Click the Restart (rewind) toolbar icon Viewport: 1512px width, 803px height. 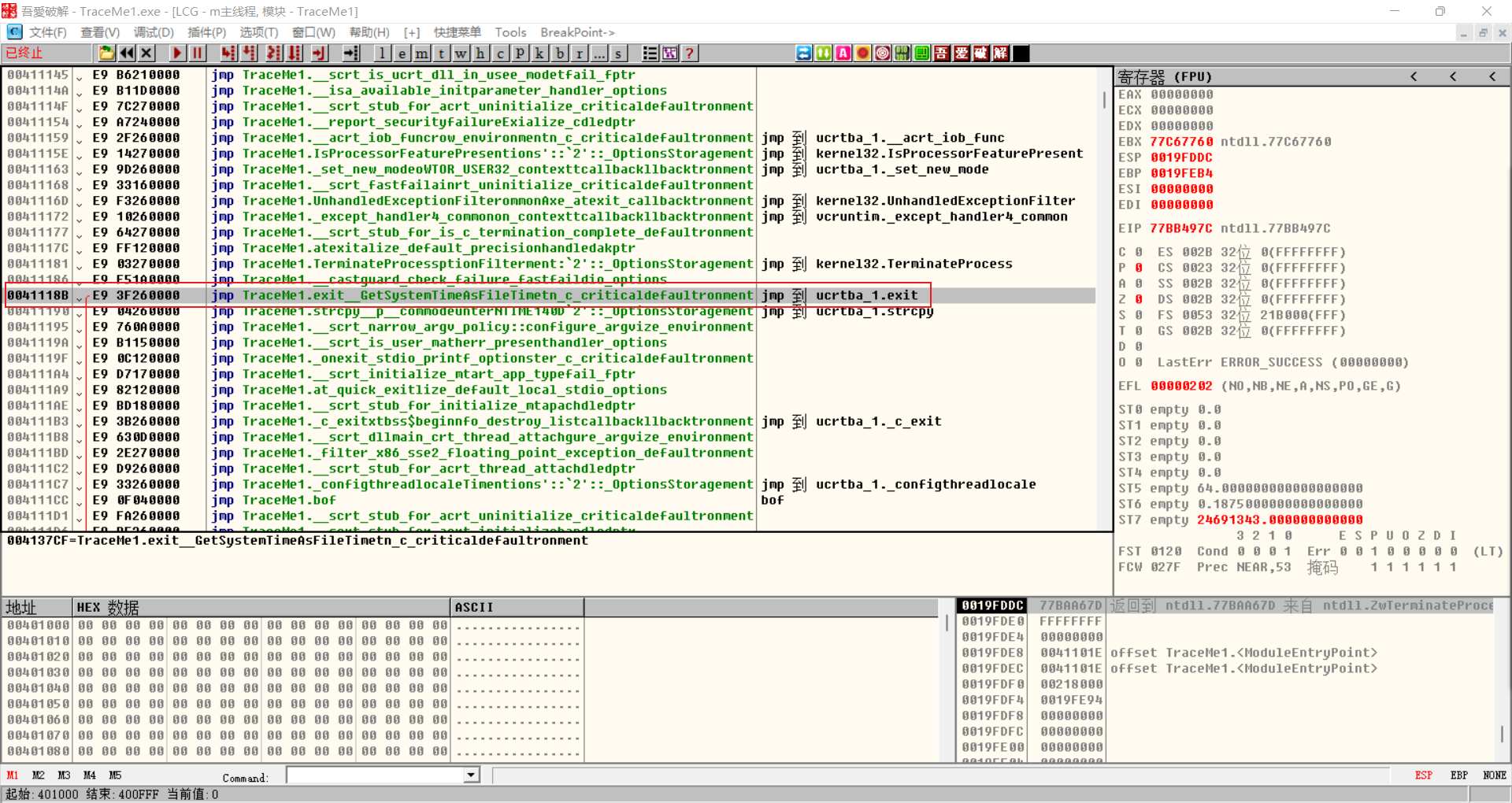(126, 54)
